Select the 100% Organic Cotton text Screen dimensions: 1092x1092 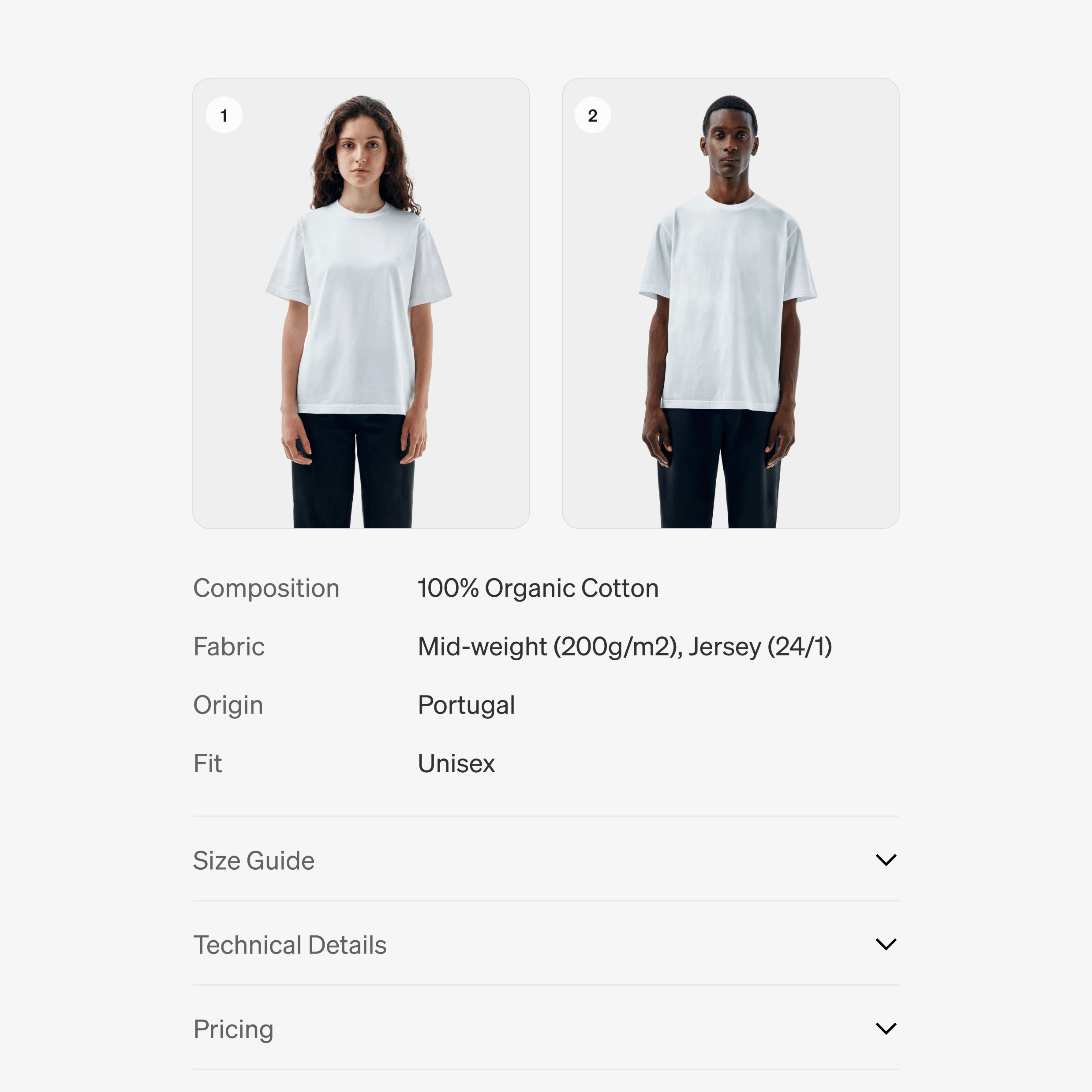538,588
